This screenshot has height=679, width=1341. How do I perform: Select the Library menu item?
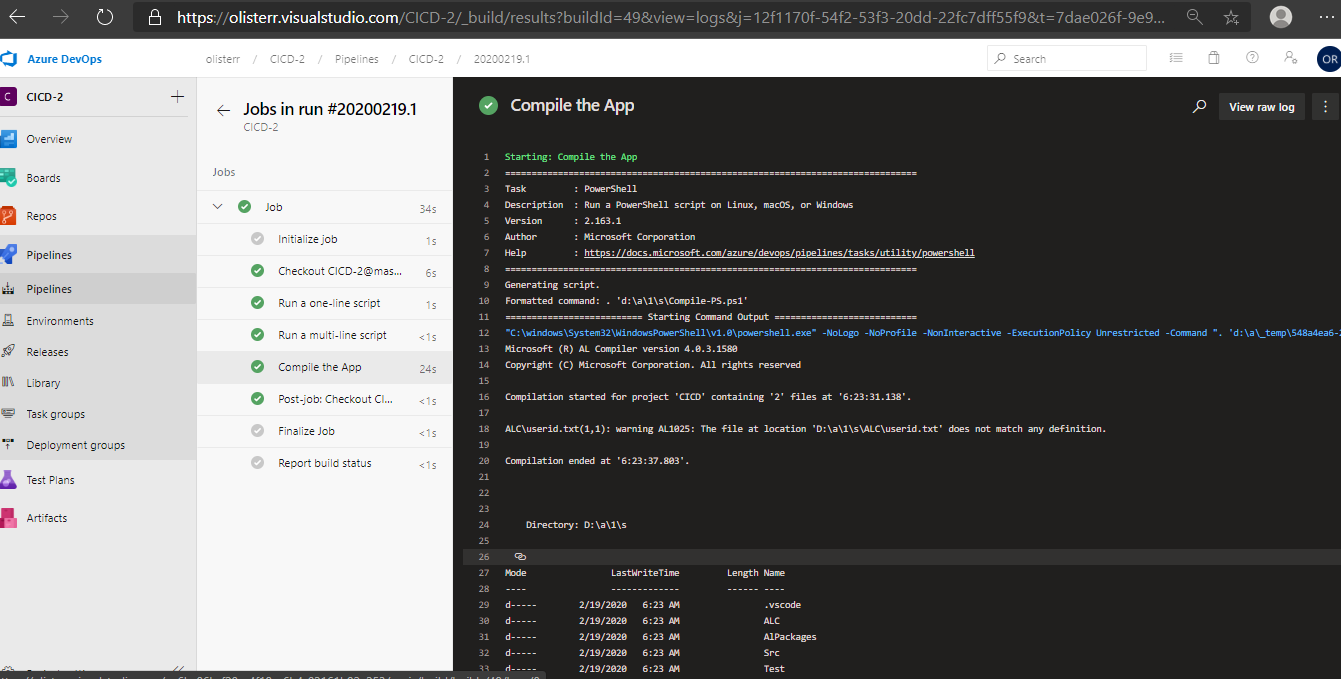point(43,383)
